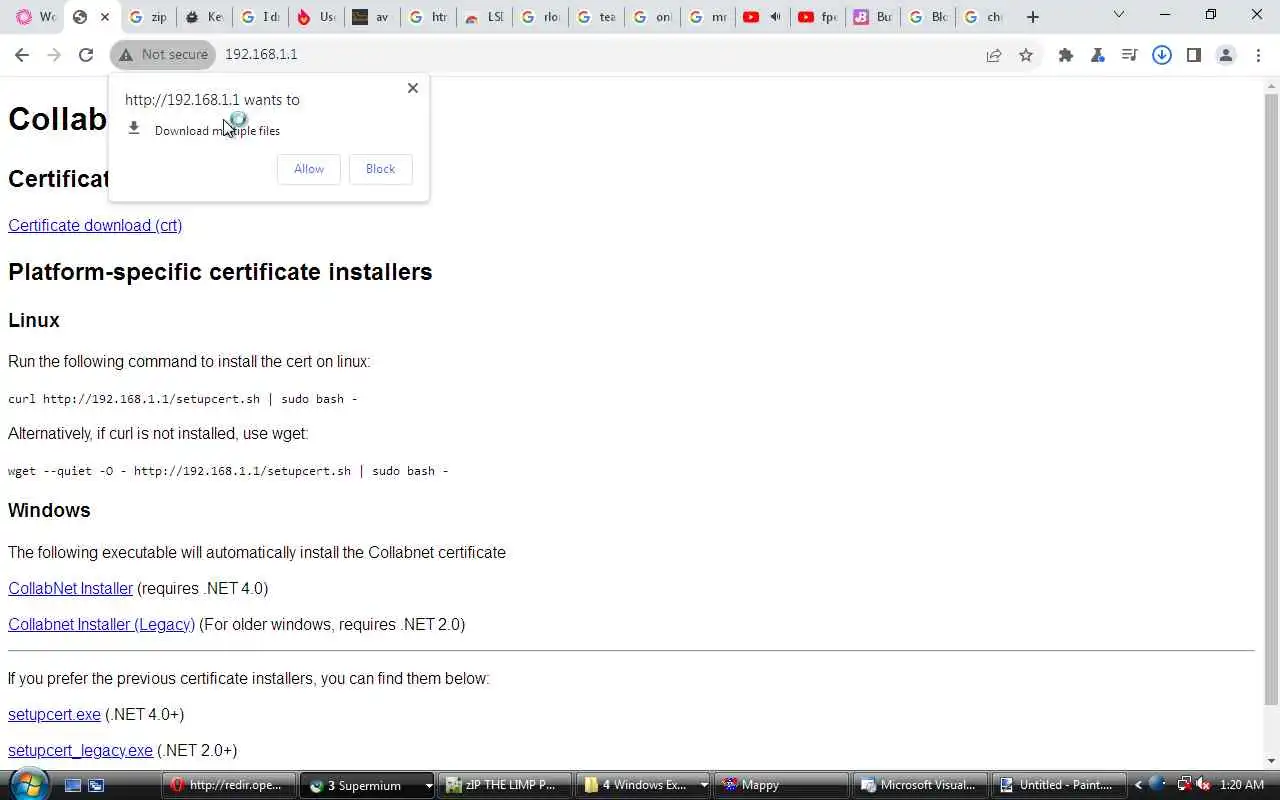Screen dimensions: 1280x800
Task: Toggle the side panel icon
Action: click(1194, 55)
